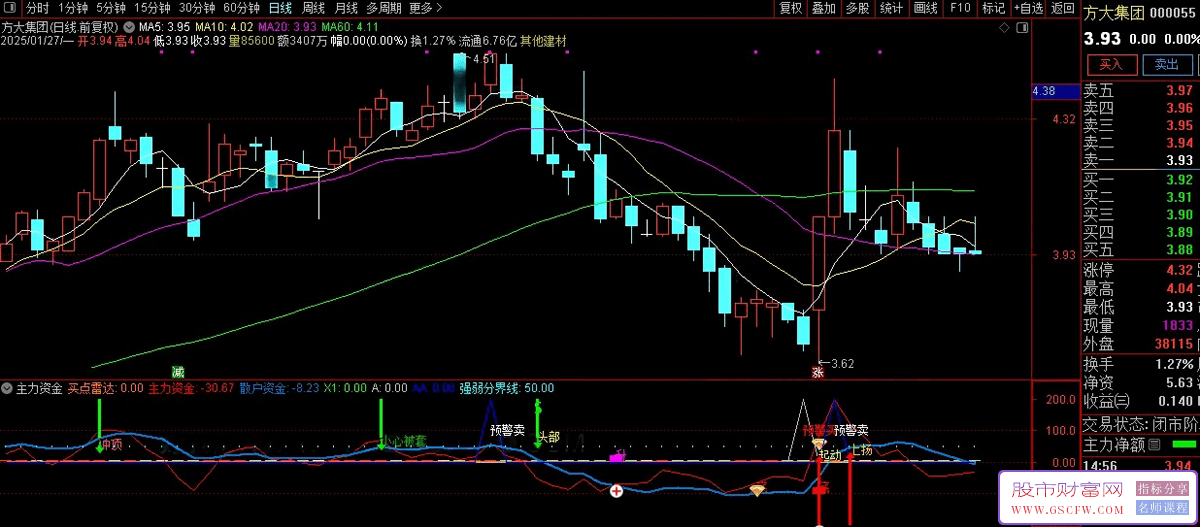This screenshot has height=527, width=1200.
Task: Select the 卖一 3.93 order row
Action: coord(1140,159)
